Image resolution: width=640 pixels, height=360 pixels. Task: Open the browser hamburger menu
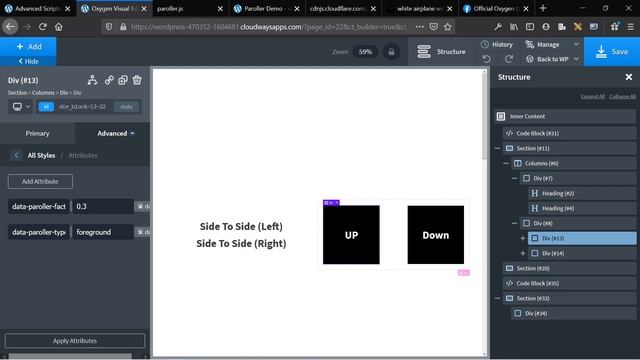coord(631,27)
